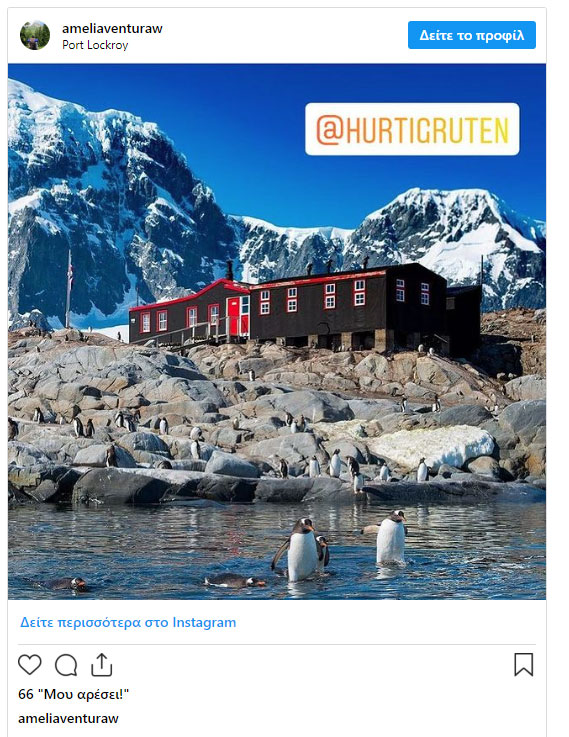Click the large front penguin standing in water
Screen dimensions: 569x737
[x=299, y=549]
